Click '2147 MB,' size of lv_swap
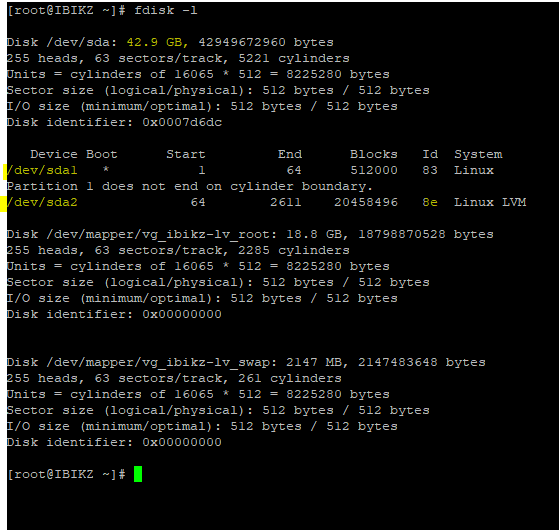 coord(317,362)
